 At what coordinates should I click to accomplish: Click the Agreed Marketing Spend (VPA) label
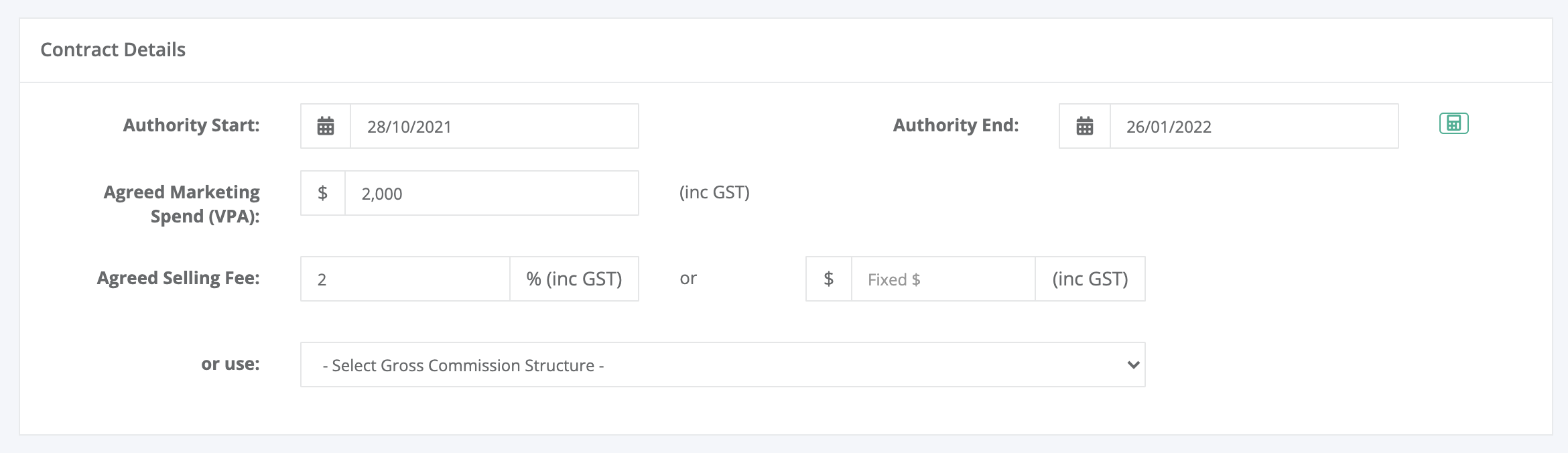click(182, 204)
